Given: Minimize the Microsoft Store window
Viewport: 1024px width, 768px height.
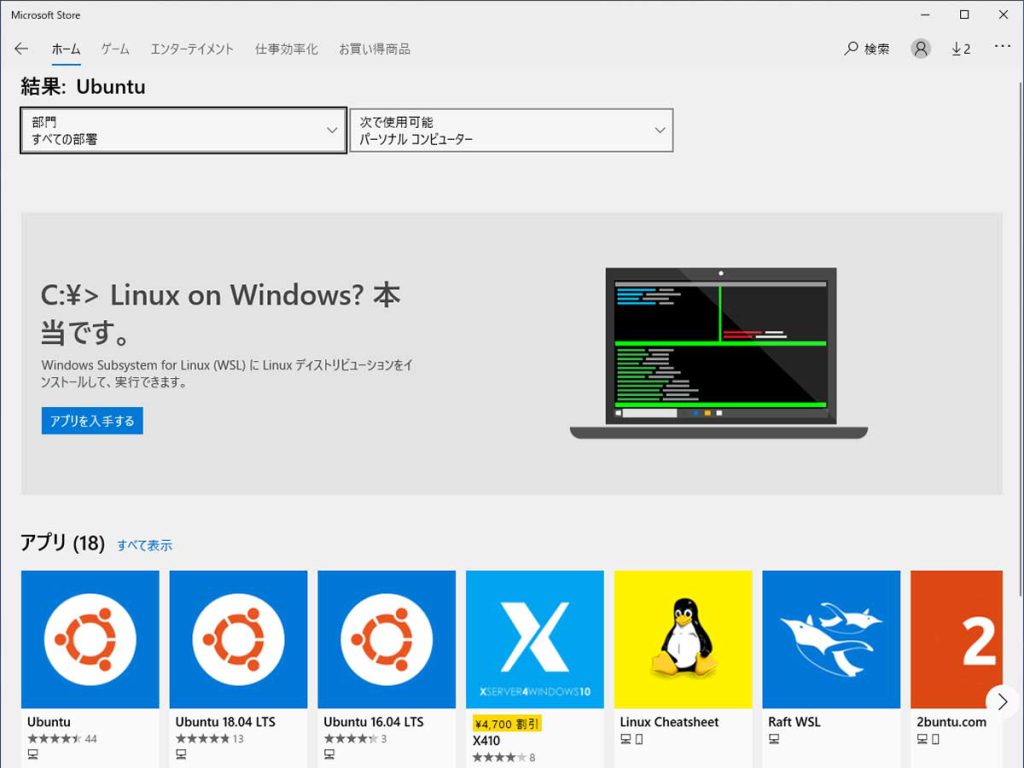Looking at the screenshot, I should tap(925, 14).
